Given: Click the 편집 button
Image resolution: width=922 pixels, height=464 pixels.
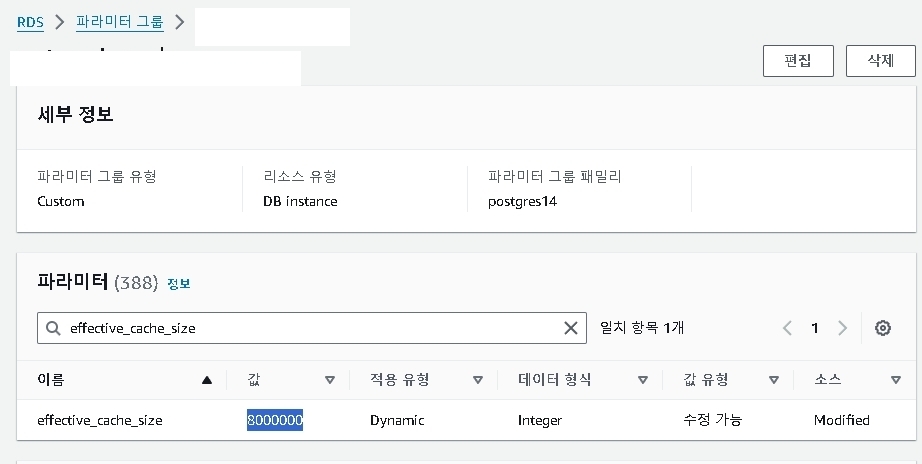Looking at the screenshot, I should [798, 61].
